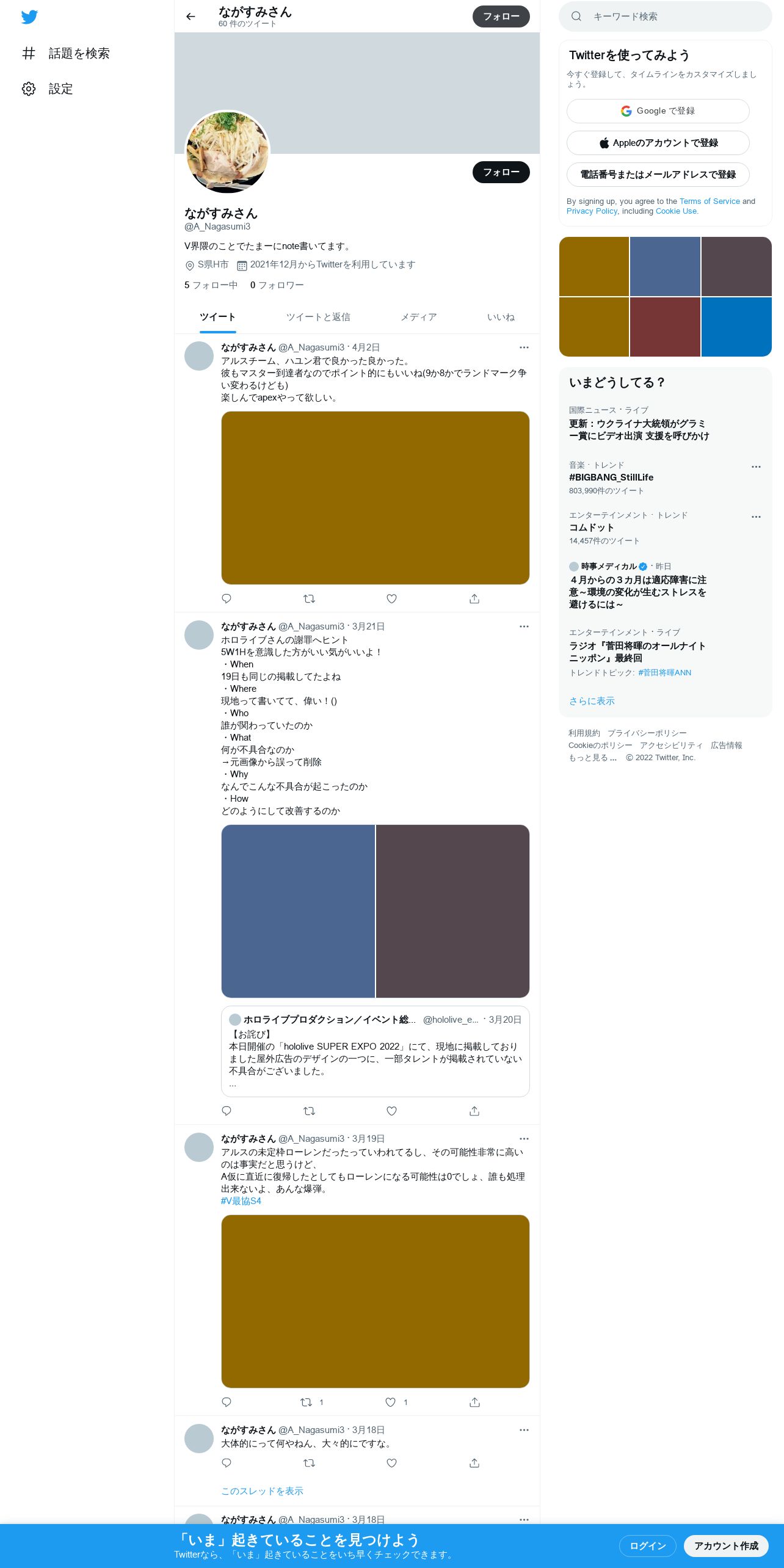Click the hashtag explore icon

(29, 53)
